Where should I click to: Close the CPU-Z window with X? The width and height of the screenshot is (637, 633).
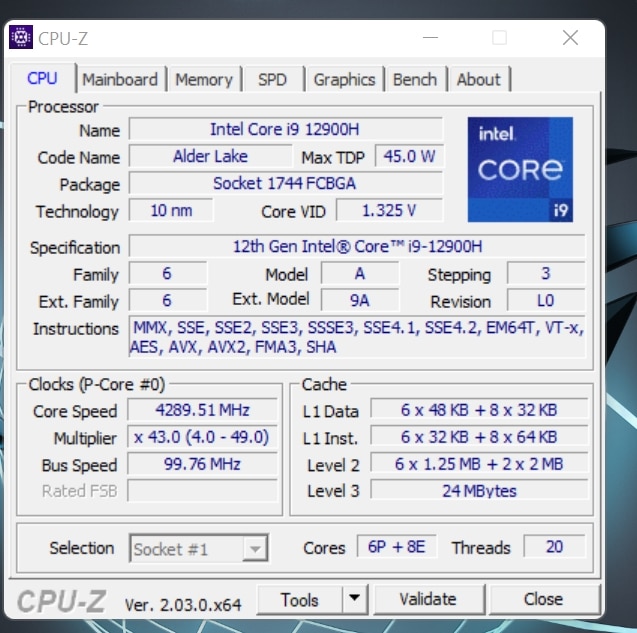click(570, 38)
